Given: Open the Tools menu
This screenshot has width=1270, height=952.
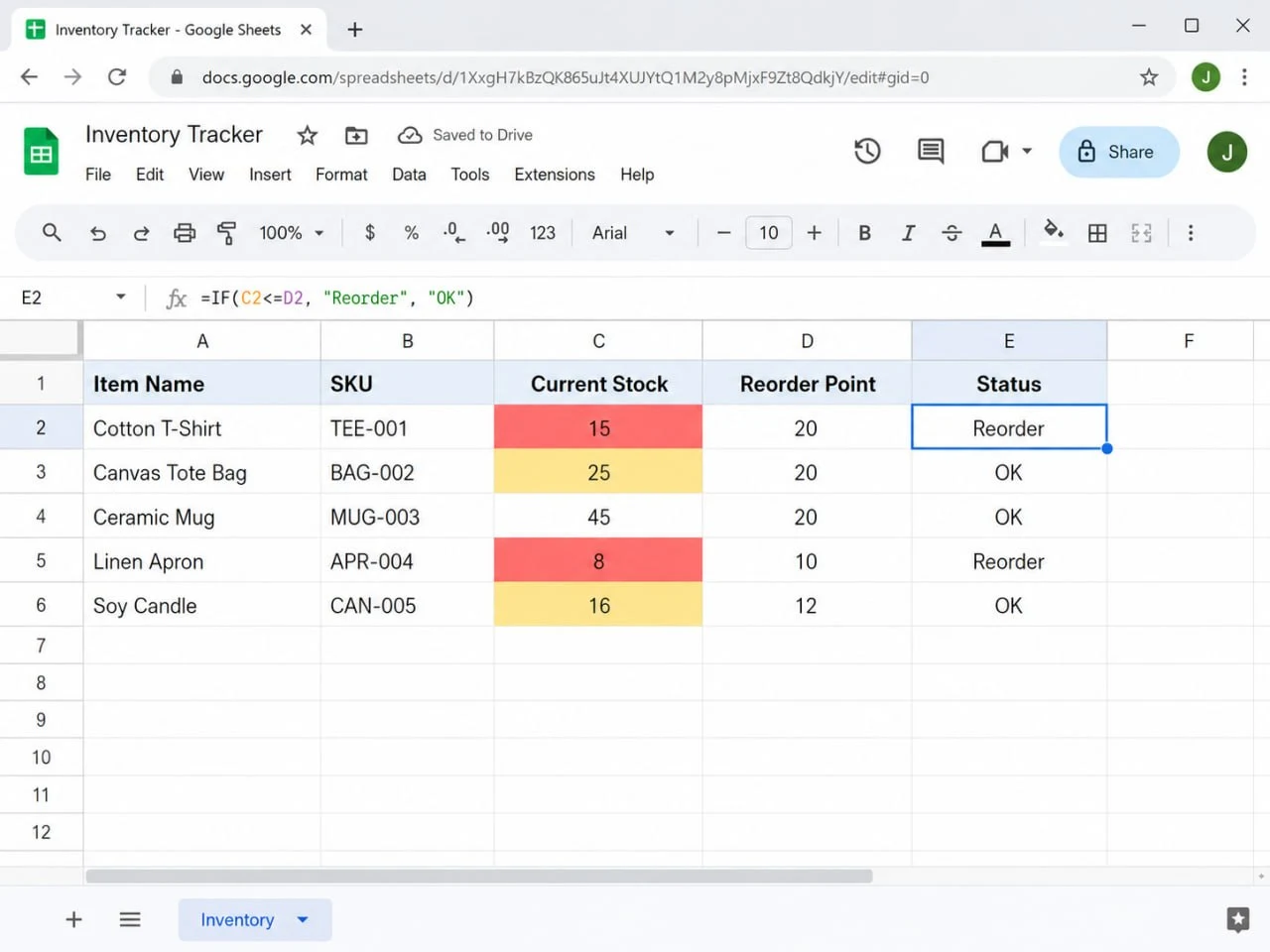Looking at the screenshot, I should (470, 175).
